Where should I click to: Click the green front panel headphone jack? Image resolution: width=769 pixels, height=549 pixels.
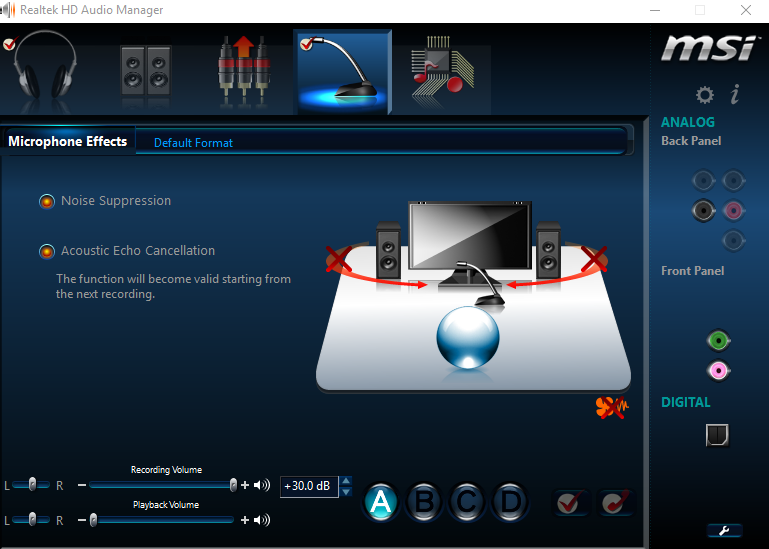[x=718, y=340]
